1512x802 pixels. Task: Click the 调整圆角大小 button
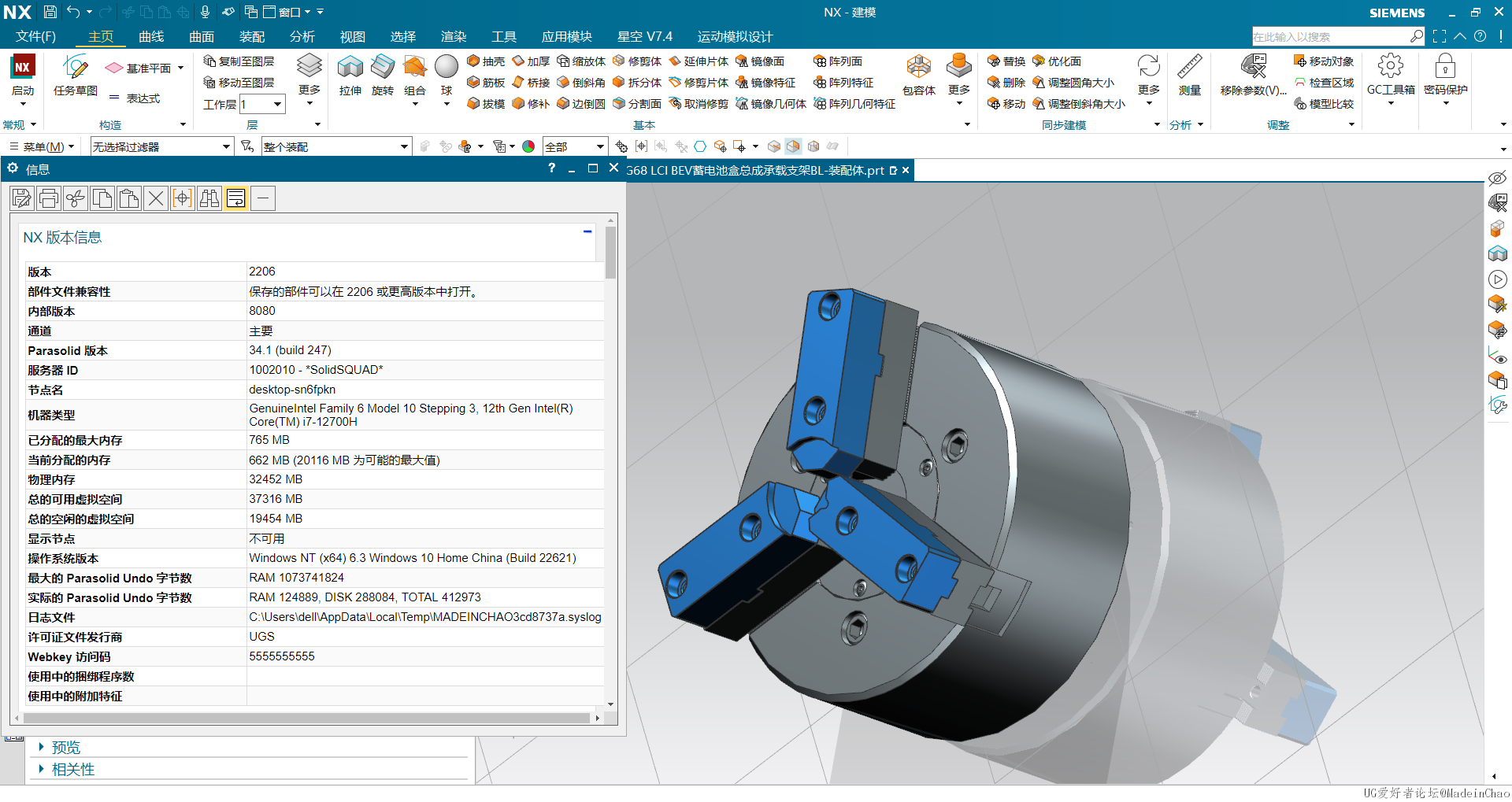pos(1073,82)
